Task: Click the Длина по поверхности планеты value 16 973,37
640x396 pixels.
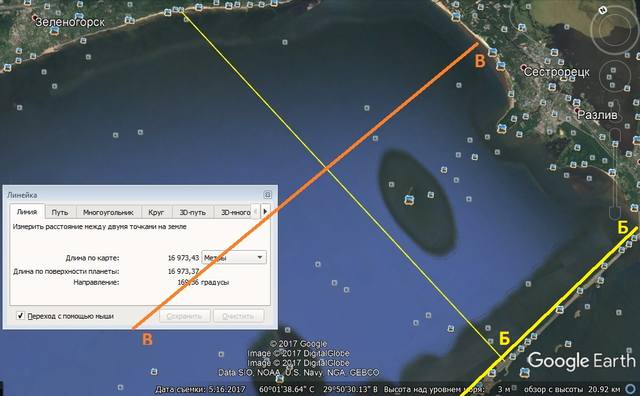Action: tap(183, 271)
